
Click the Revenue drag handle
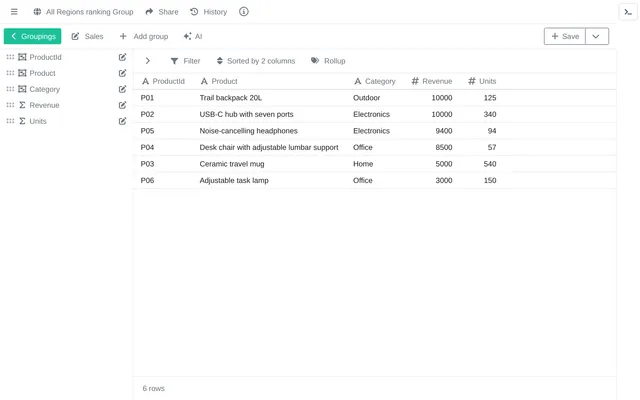[x=10, y=105]
